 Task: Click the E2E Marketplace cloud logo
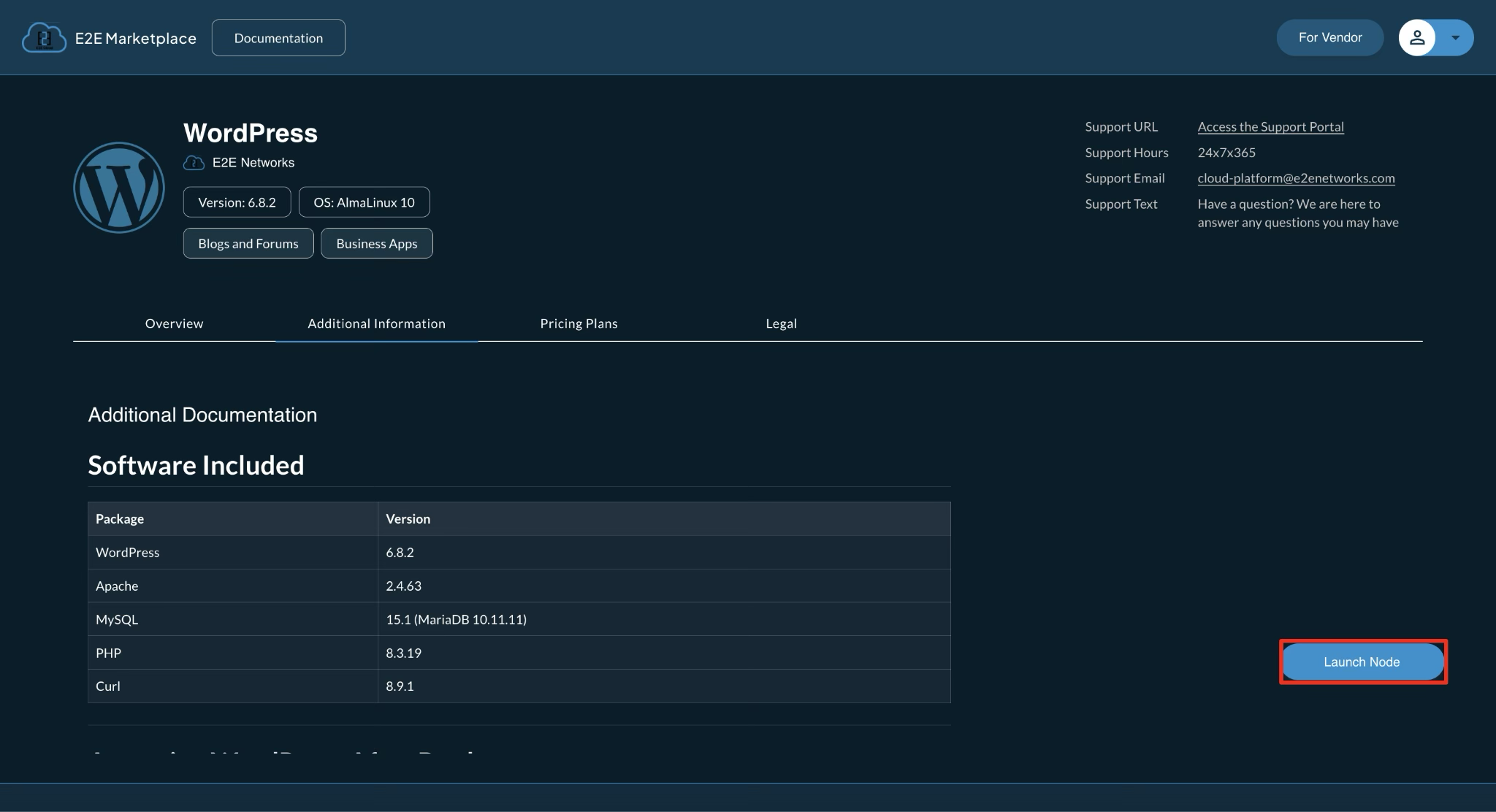click(x=44, y=37)
